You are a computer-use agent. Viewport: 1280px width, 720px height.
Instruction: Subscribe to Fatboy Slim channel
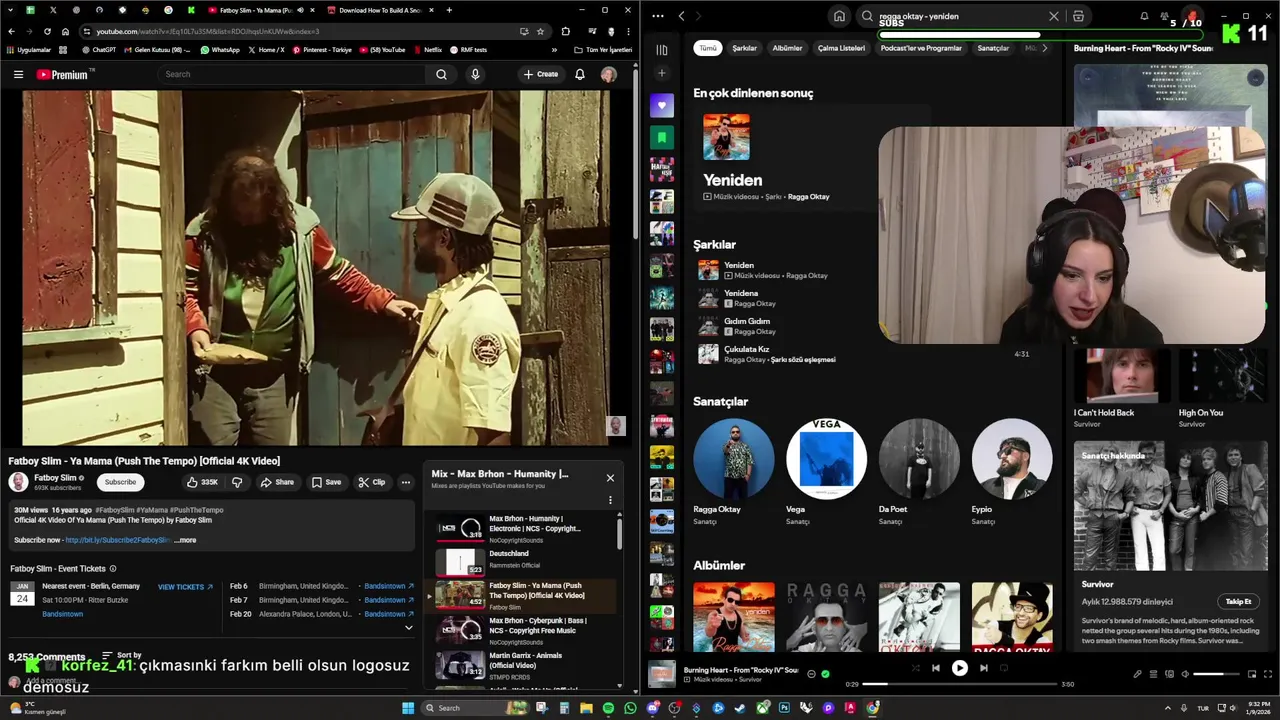click(x=120, y=482)
